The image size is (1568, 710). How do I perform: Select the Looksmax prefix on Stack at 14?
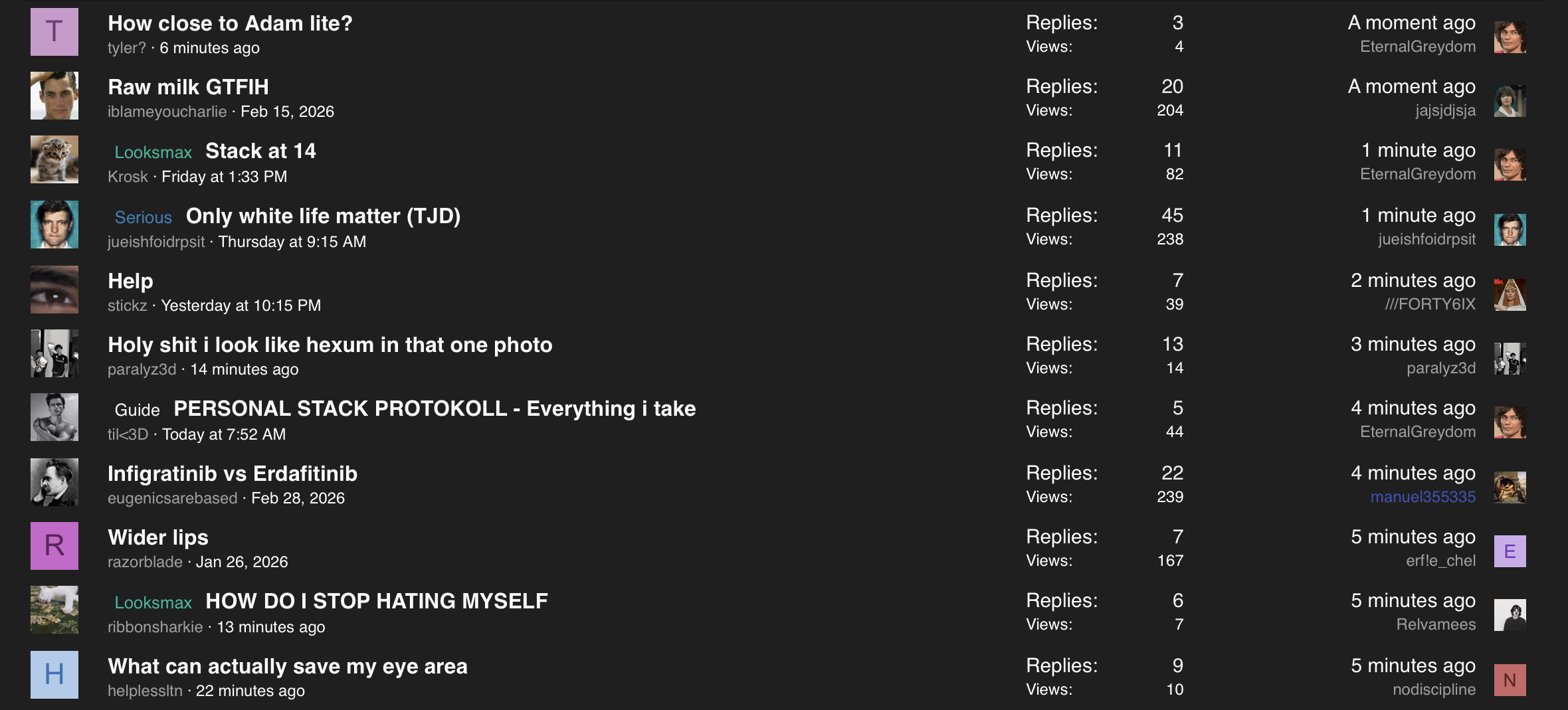click(x=153, y=152)
